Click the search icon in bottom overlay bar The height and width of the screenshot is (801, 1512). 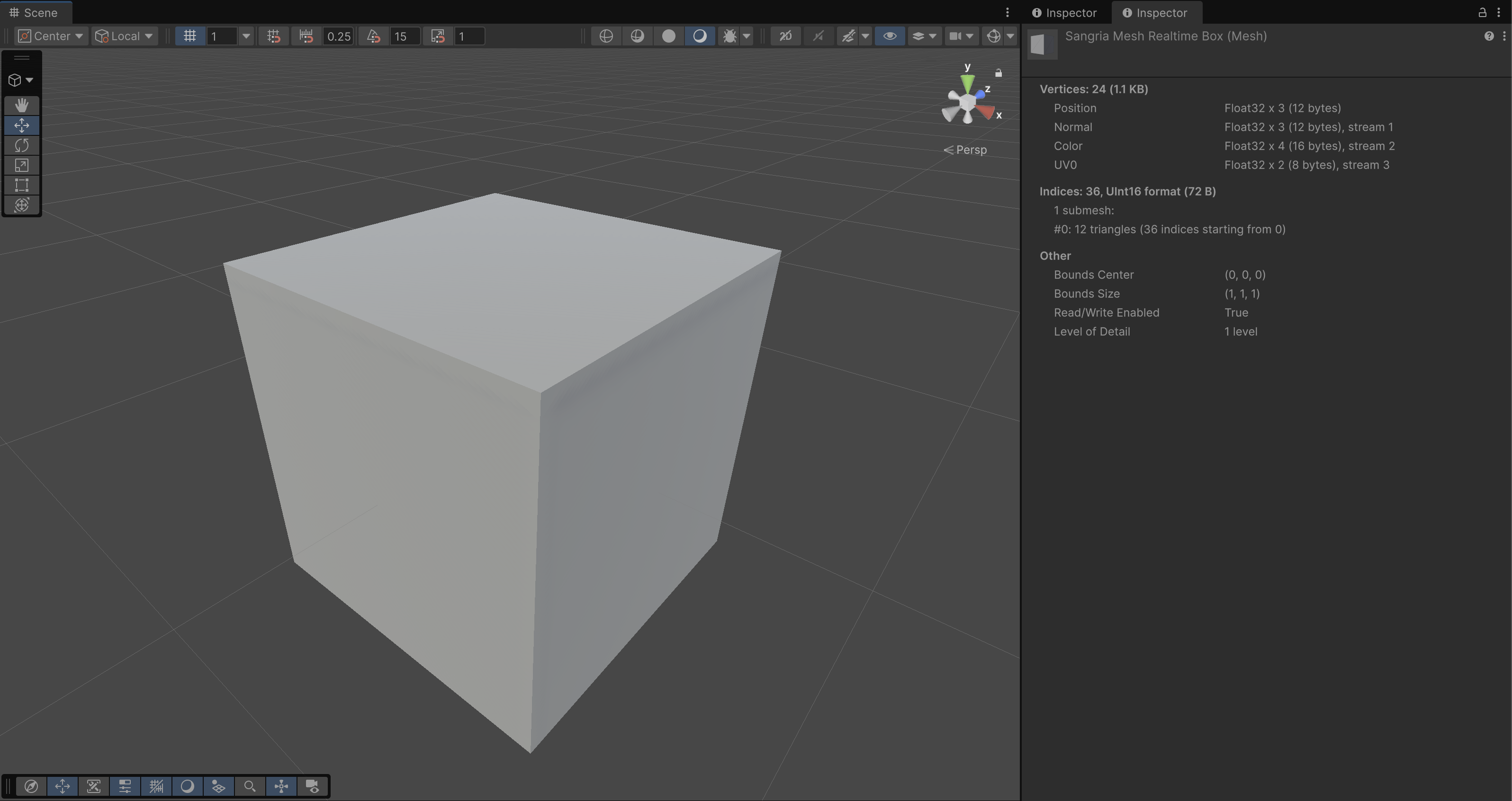tap(250, 786)
